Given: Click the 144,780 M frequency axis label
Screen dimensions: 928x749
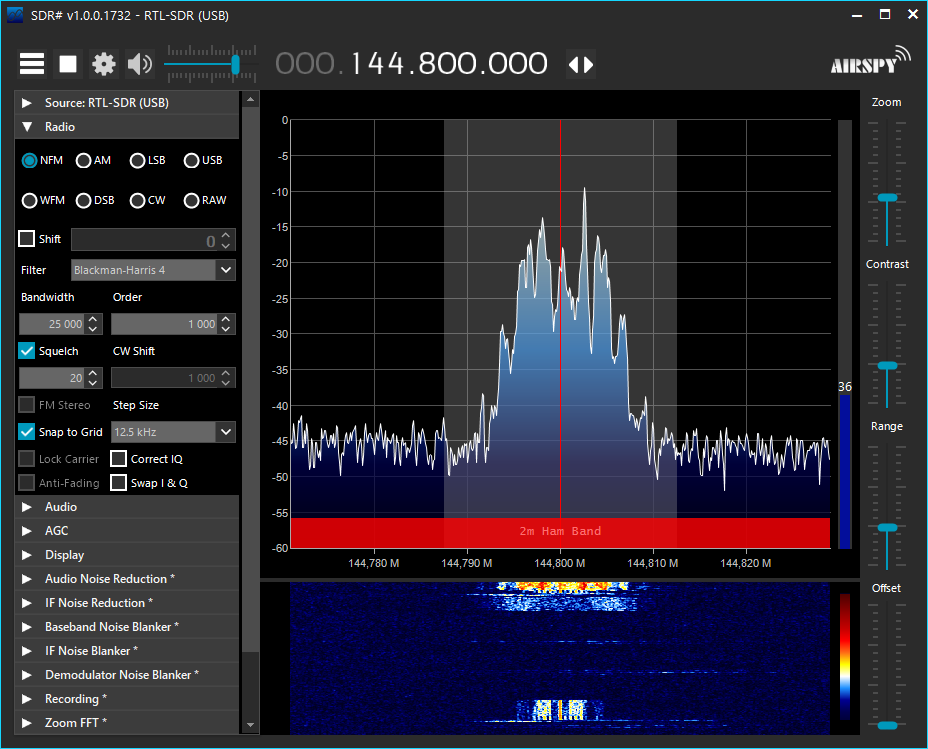Looking at the screenshot, I should point(373,563).
